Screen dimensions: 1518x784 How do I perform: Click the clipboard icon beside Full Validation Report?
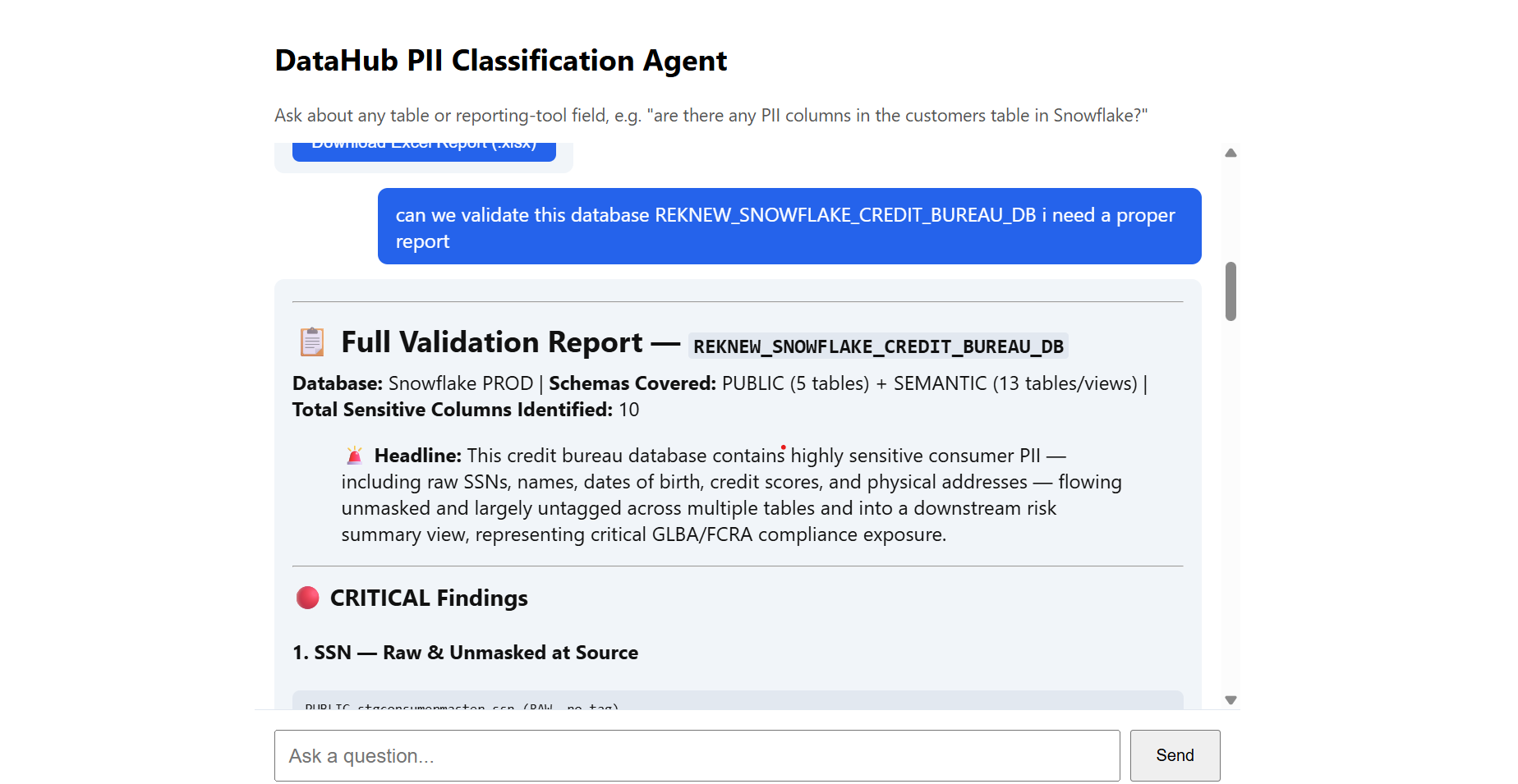[312, 342]
